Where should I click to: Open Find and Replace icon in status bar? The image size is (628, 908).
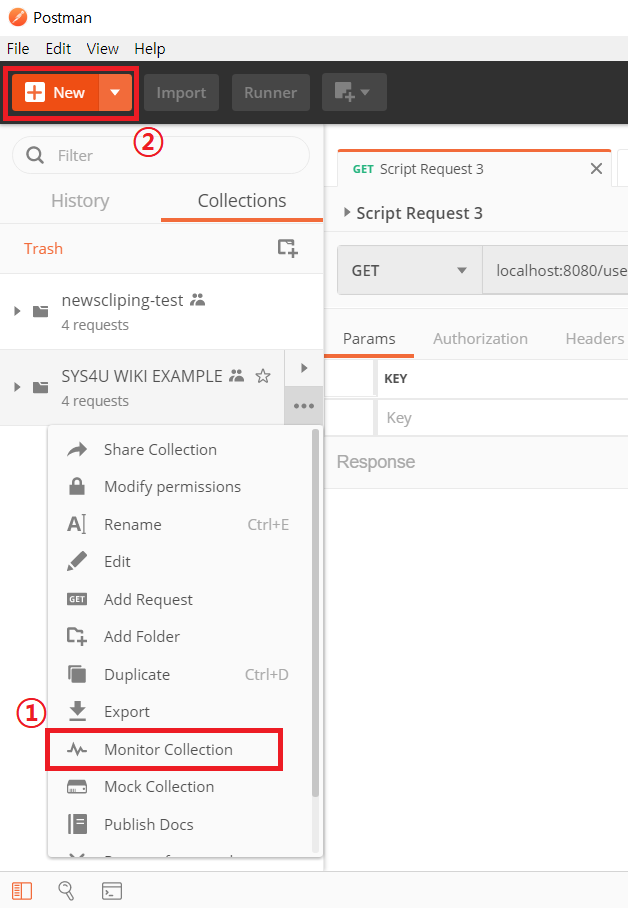point(67,891)
